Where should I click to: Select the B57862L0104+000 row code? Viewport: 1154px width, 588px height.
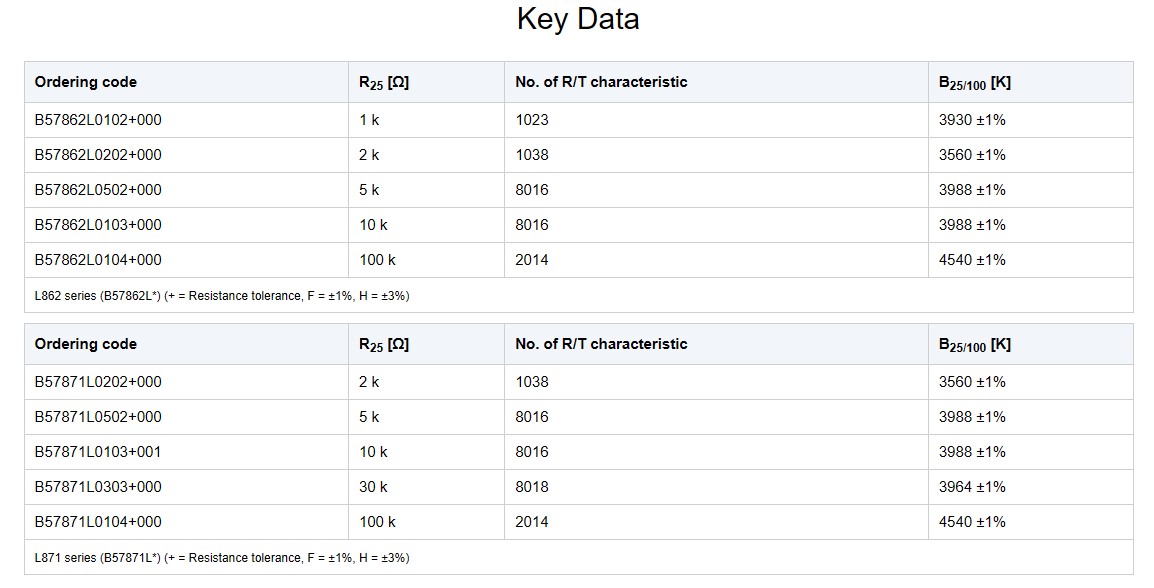coord(98,260)
